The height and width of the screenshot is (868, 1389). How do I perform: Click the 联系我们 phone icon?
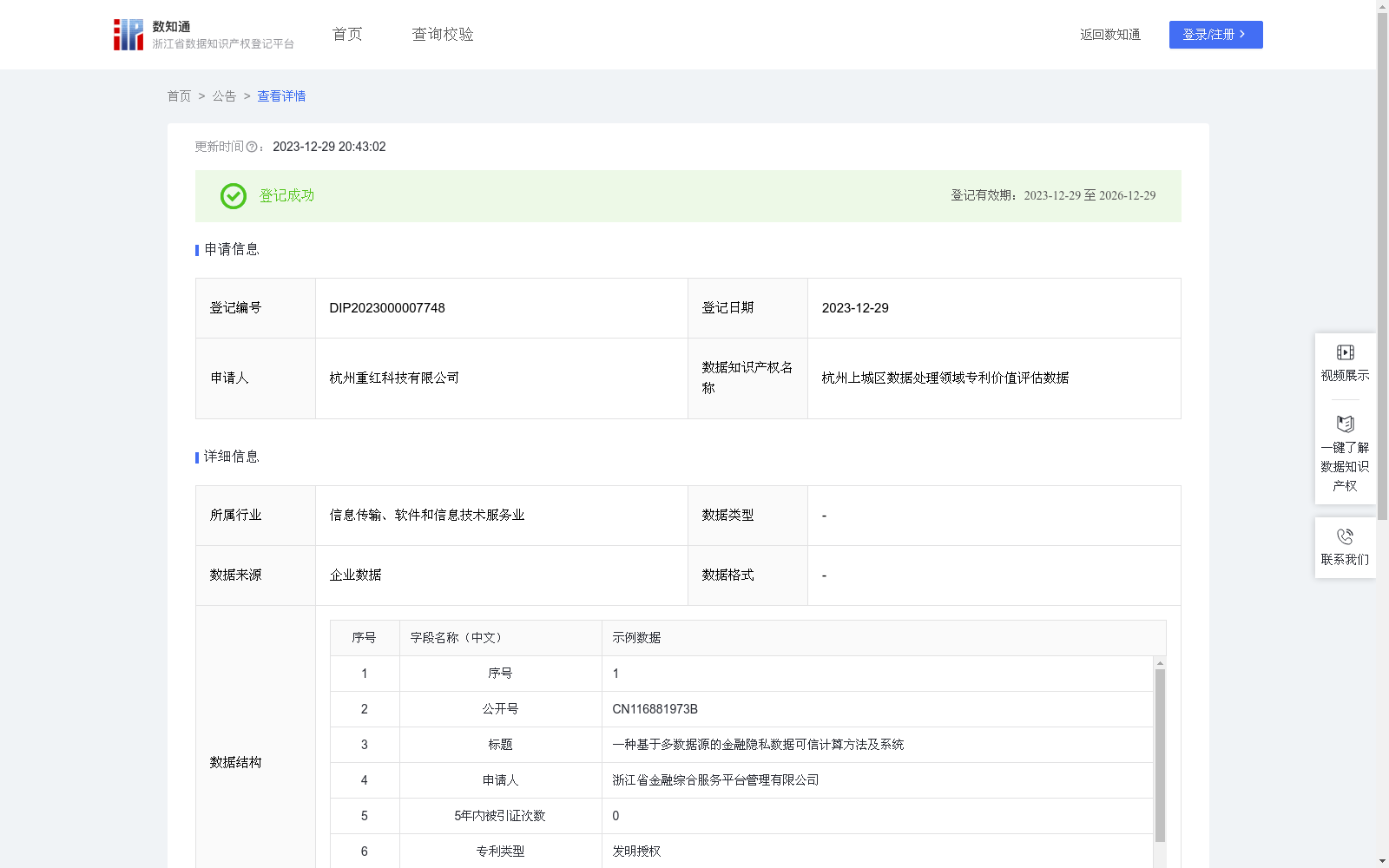1345,536
